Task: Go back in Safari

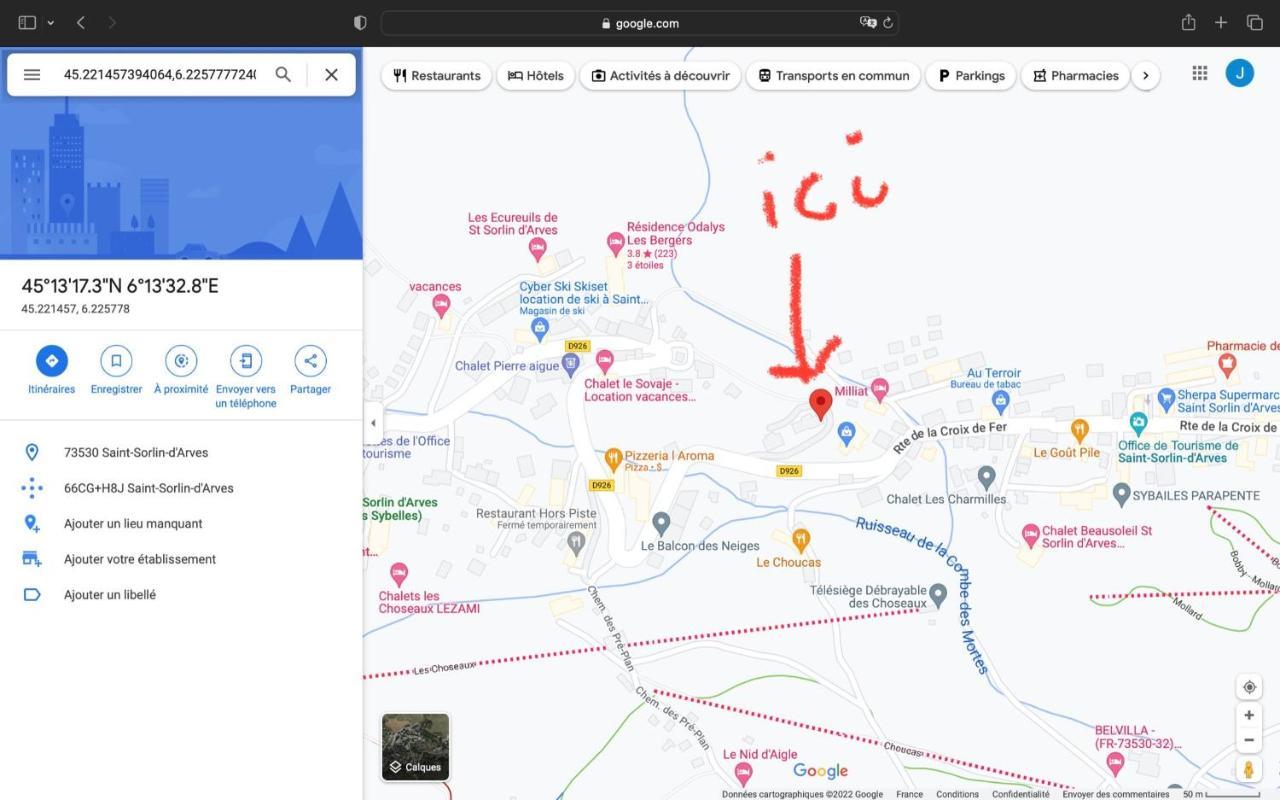Action: point(81,22)
